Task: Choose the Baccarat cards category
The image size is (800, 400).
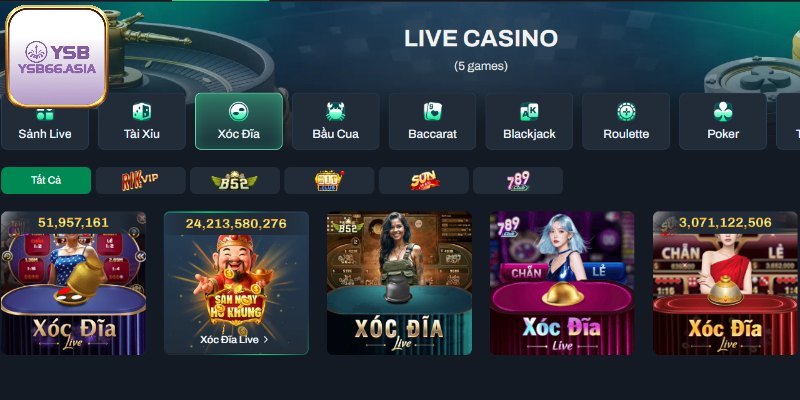Action: click(x=432, y=121)
